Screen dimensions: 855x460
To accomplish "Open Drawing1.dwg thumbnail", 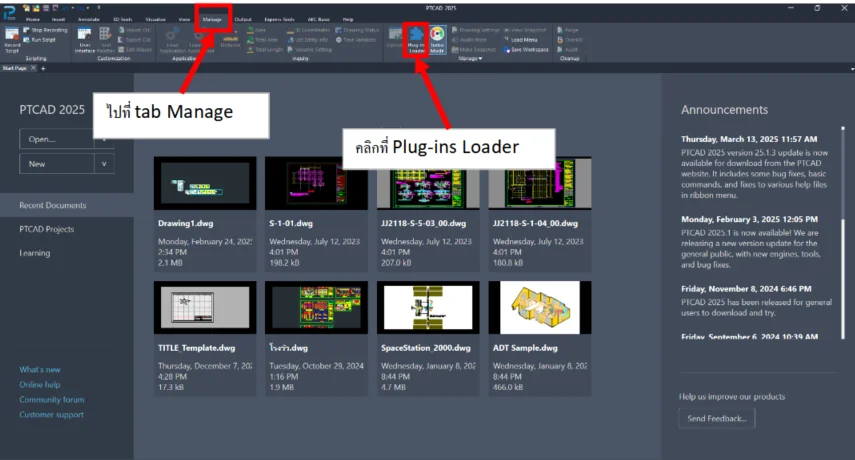I will (205, 183).
